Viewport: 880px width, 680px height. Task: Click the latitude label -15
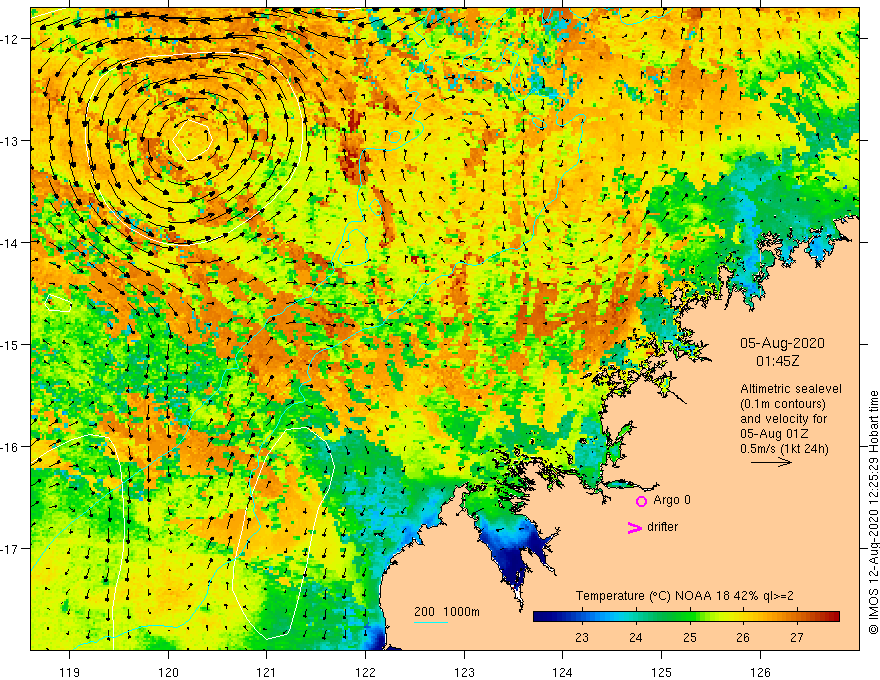[x=11, y=344]
